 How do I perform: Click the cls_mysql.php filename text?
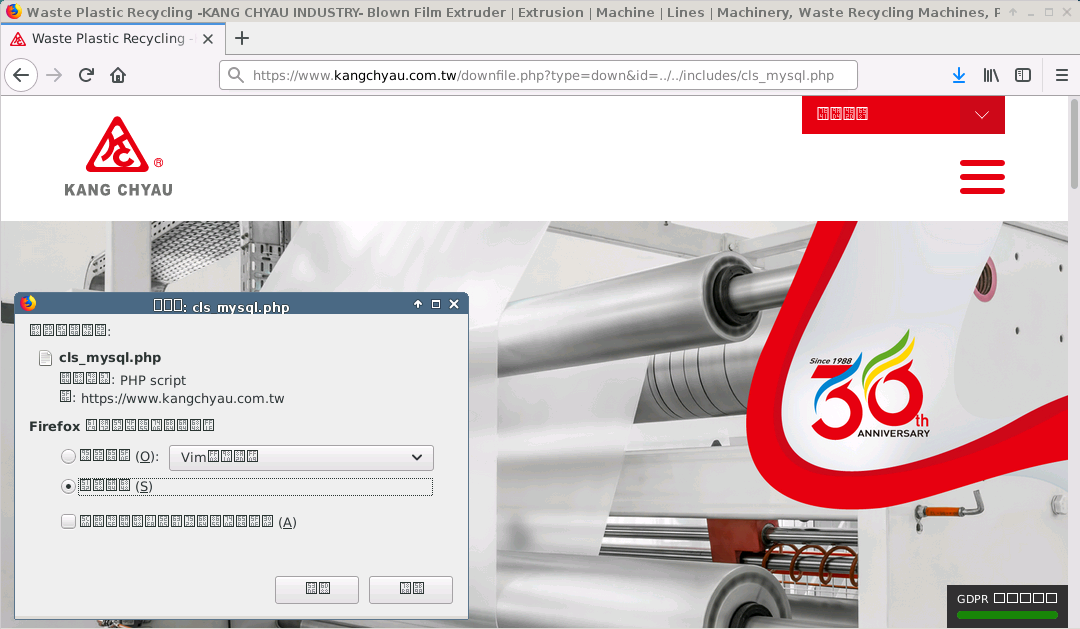(x=110, y=358)
